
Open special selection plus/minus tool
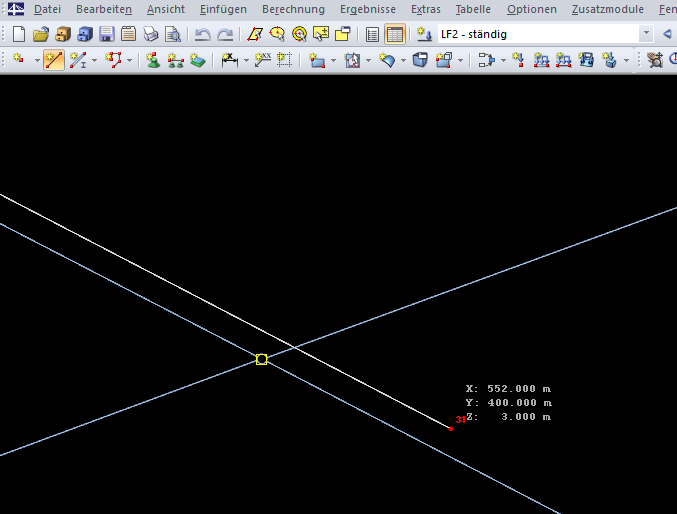tap(321, 34)
